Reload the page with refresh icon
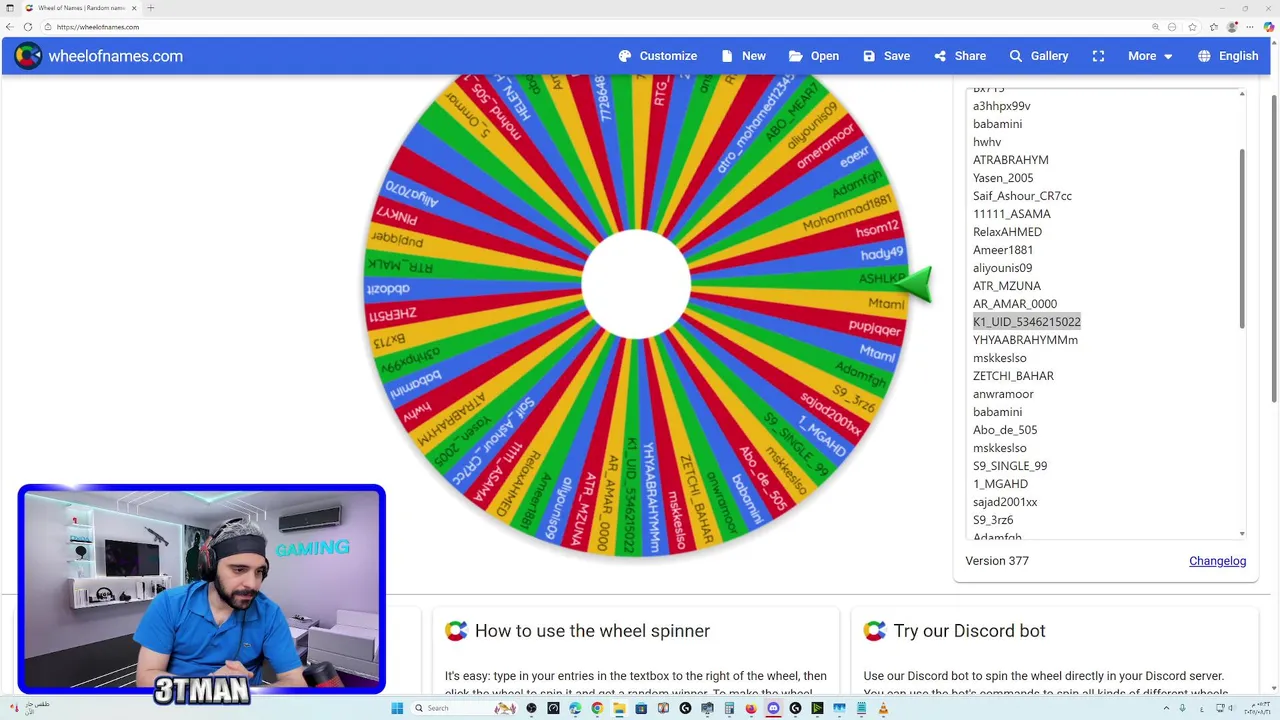Screen dimensions: 1280x720 (28, 27)
